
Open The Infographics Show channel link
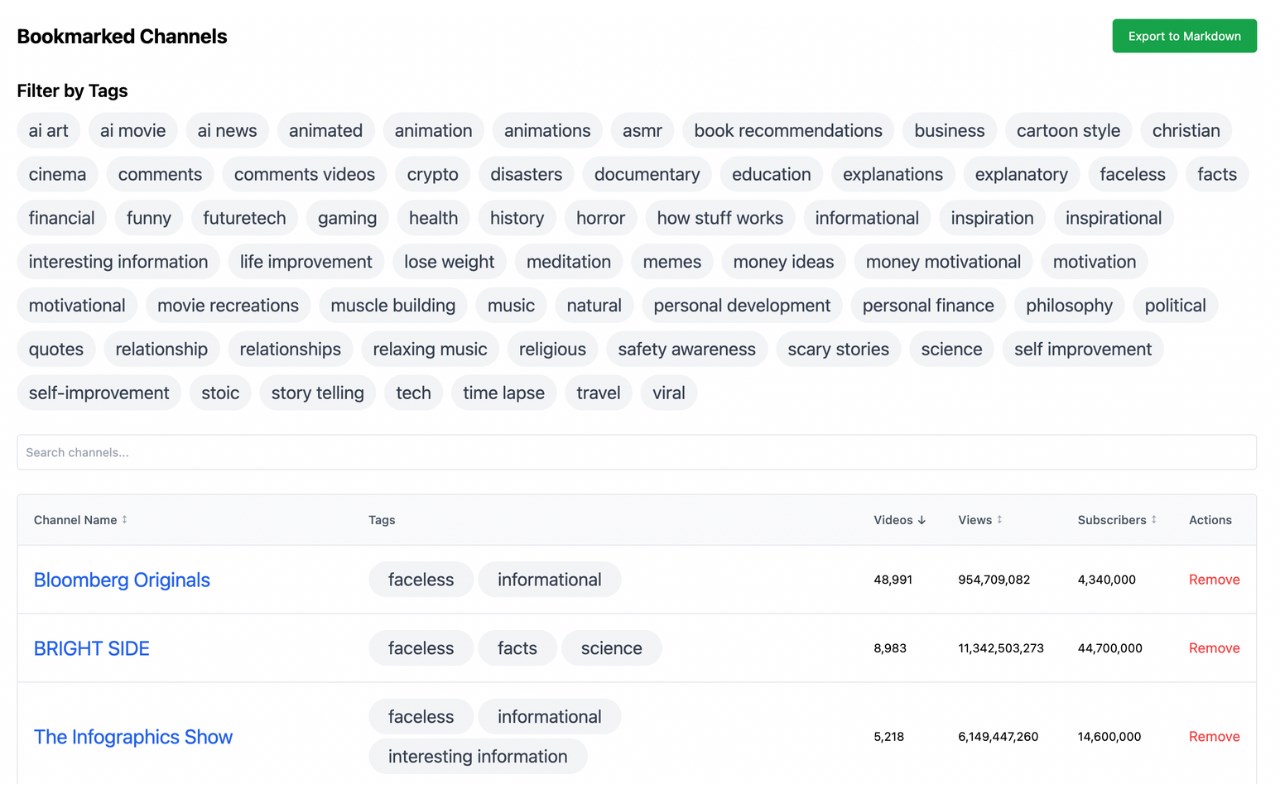133,737
